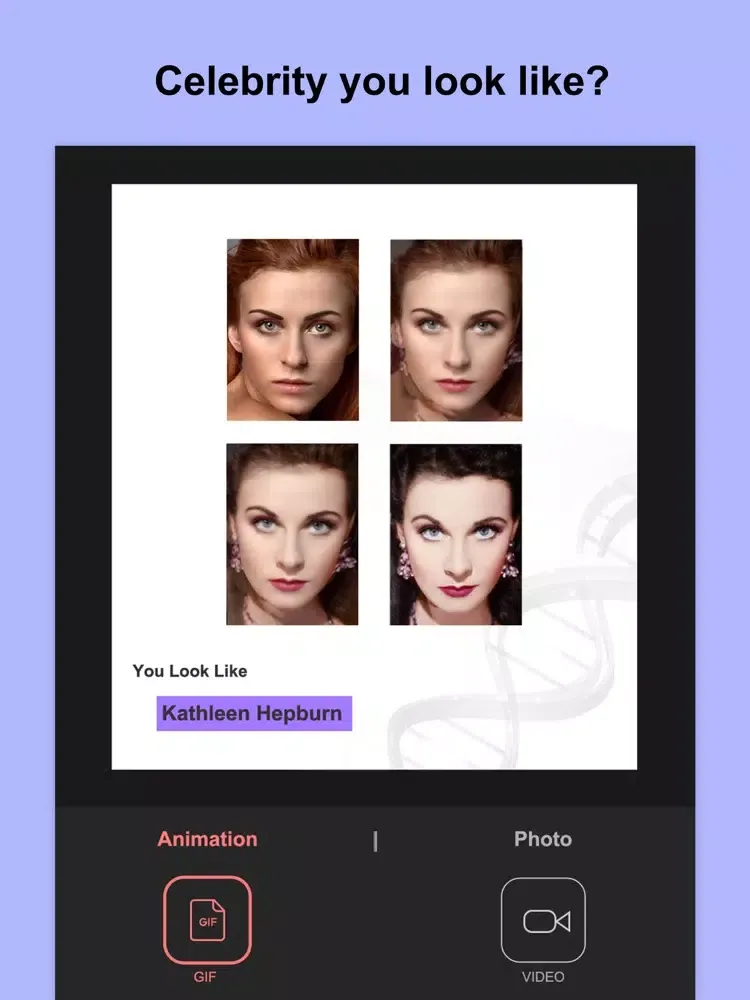Open the bottom-left morphed face photo
Viewport: 750px width, 1000px height.
point(292,534)
